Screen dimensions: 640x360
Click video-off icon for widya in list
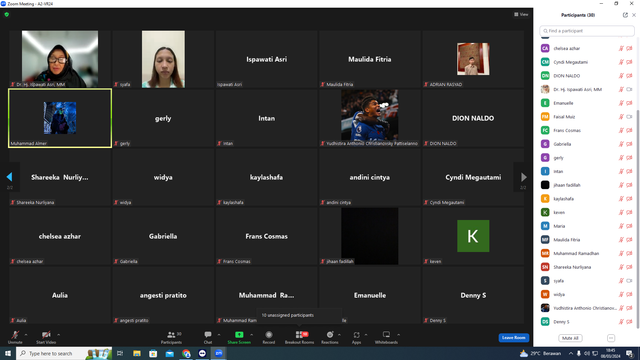click(629, 294)
